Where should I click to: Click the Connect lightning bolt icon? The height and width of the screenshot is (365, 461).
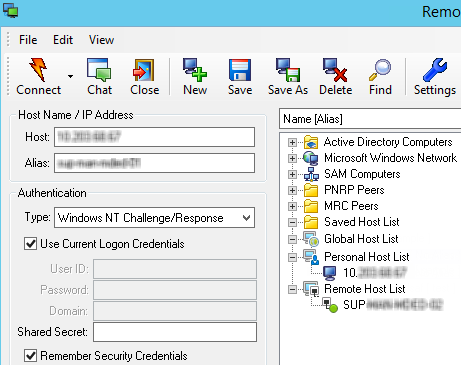(x=38, y=70)
